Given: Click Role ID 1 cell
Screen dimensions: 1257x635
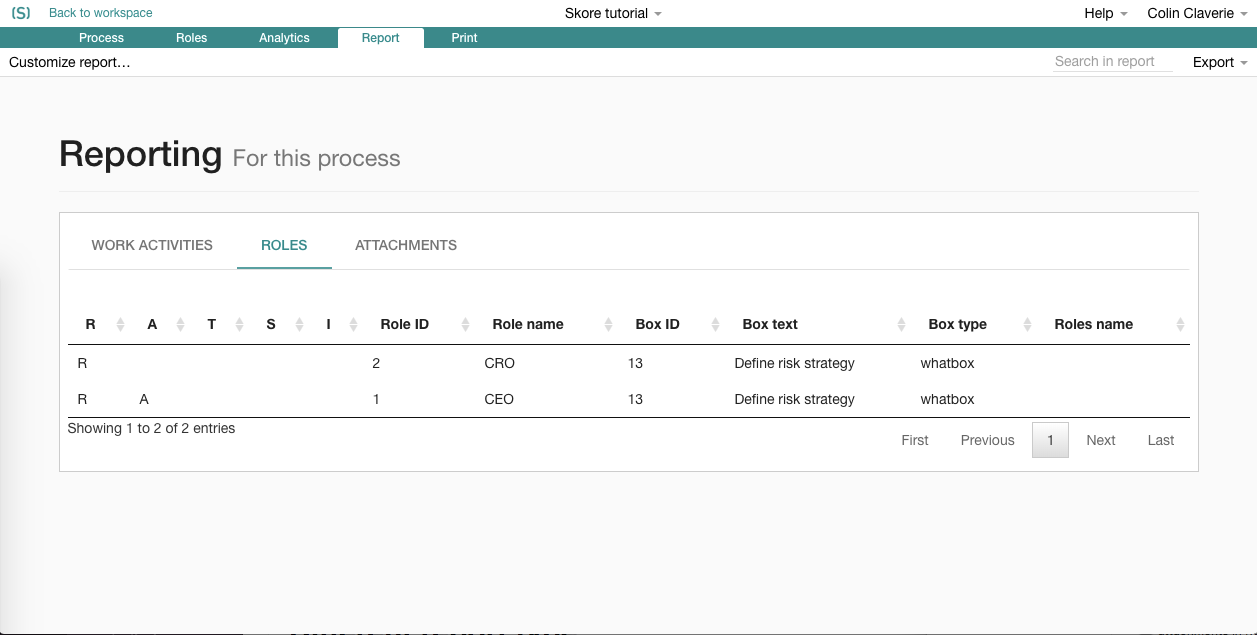Looking at the screenshot, I should tap(376, 399).
